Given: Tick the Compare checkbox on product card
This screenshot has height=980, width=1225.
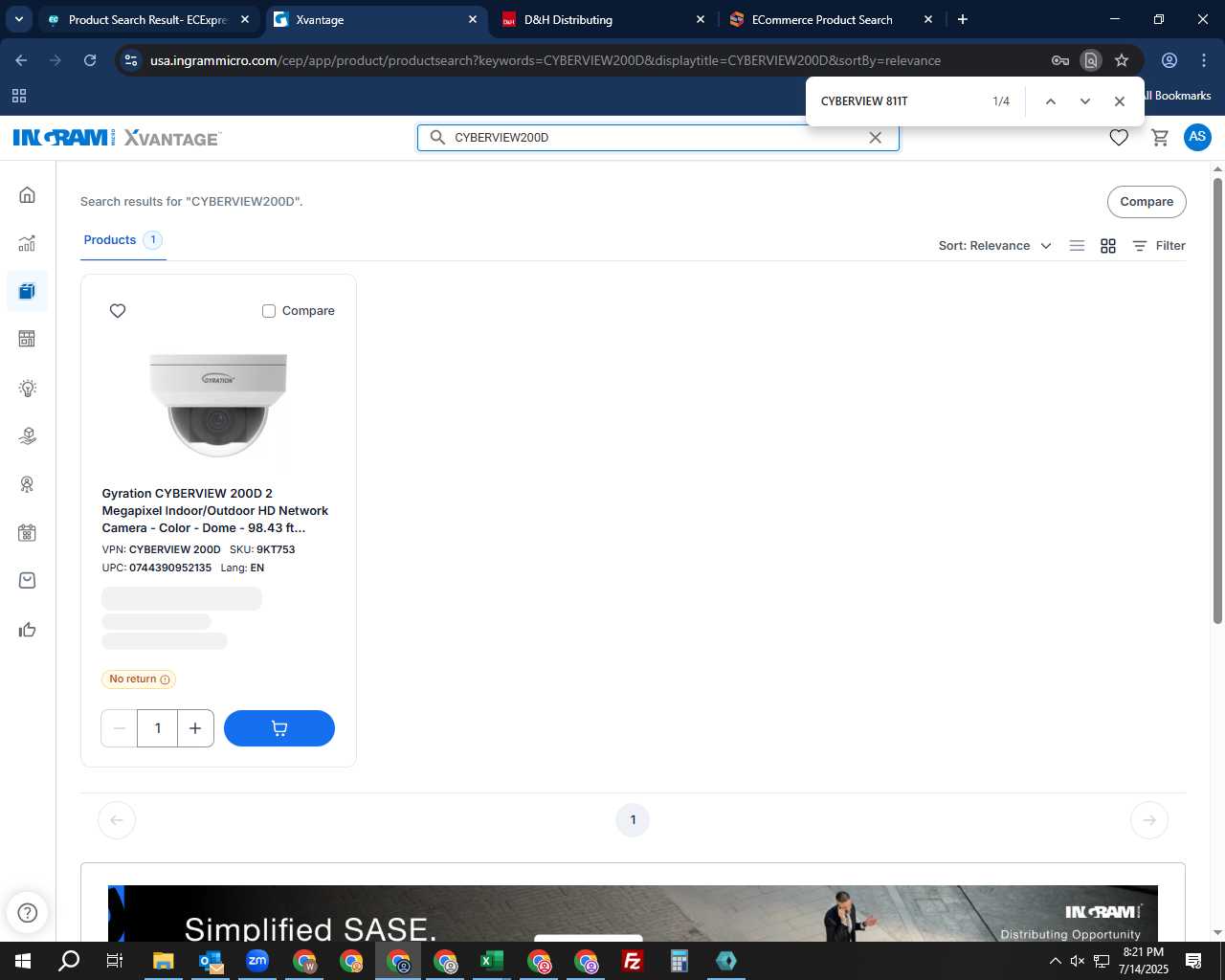Looking at the screenshot, I should click(x=269, y=311).
